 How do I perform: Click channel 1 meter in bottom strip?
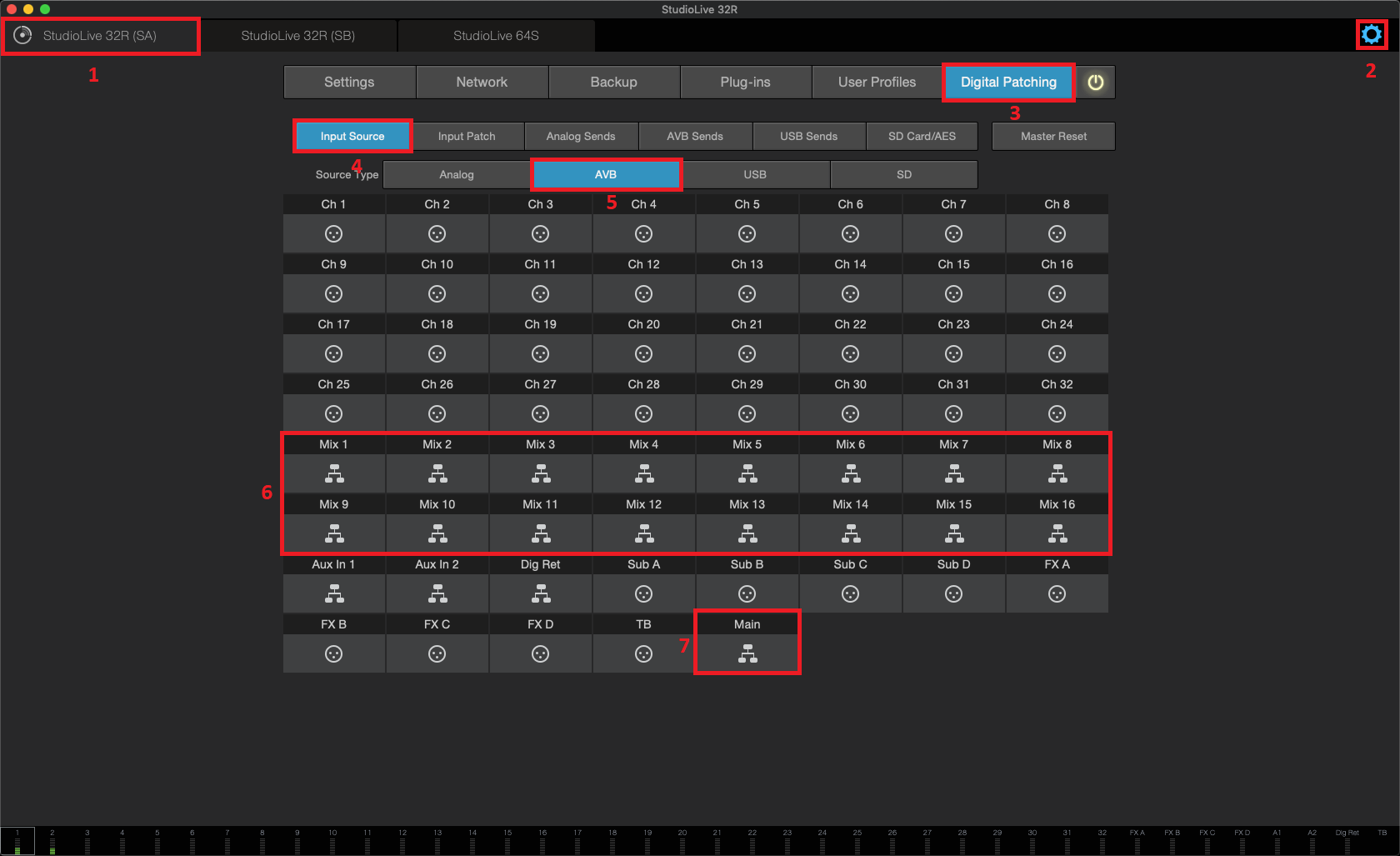(x=17, y=841)
